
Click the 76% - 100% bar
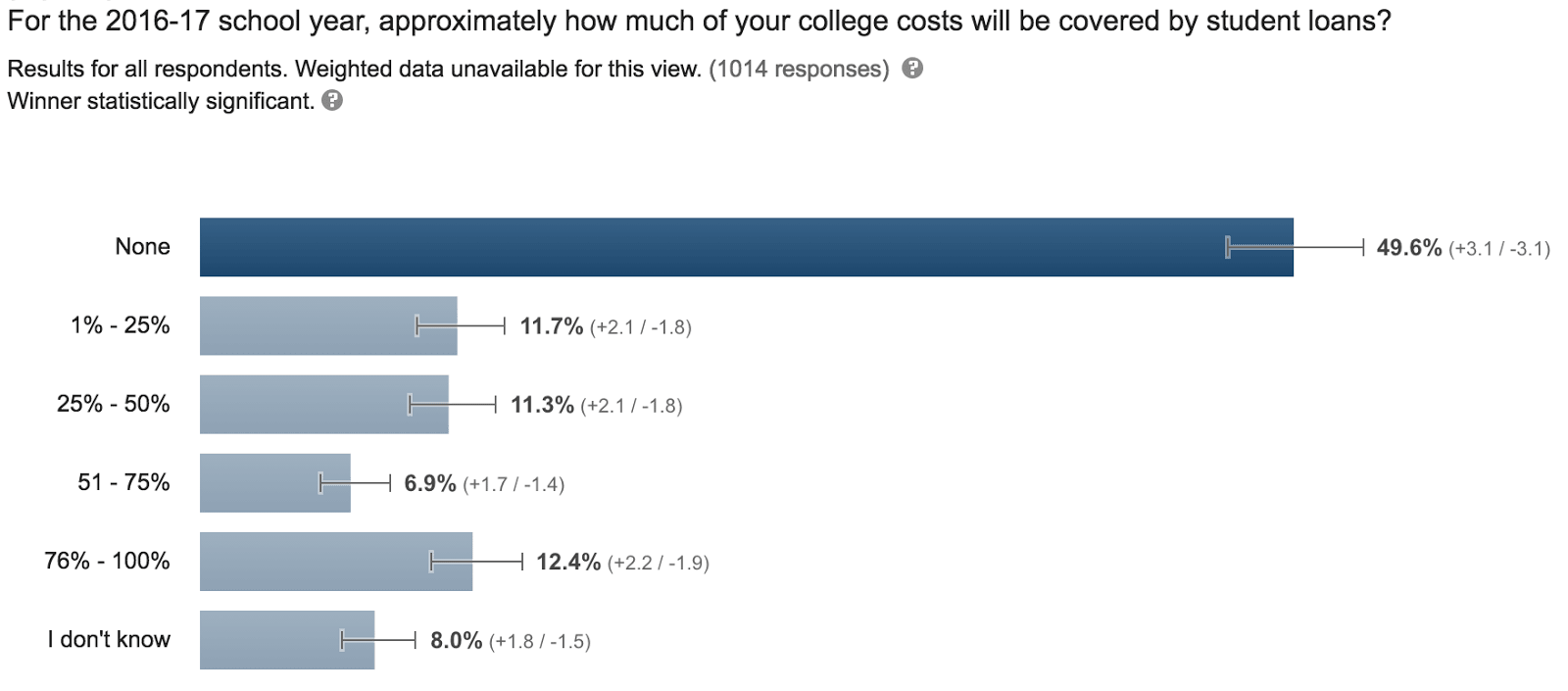click(x=335, y=561)
